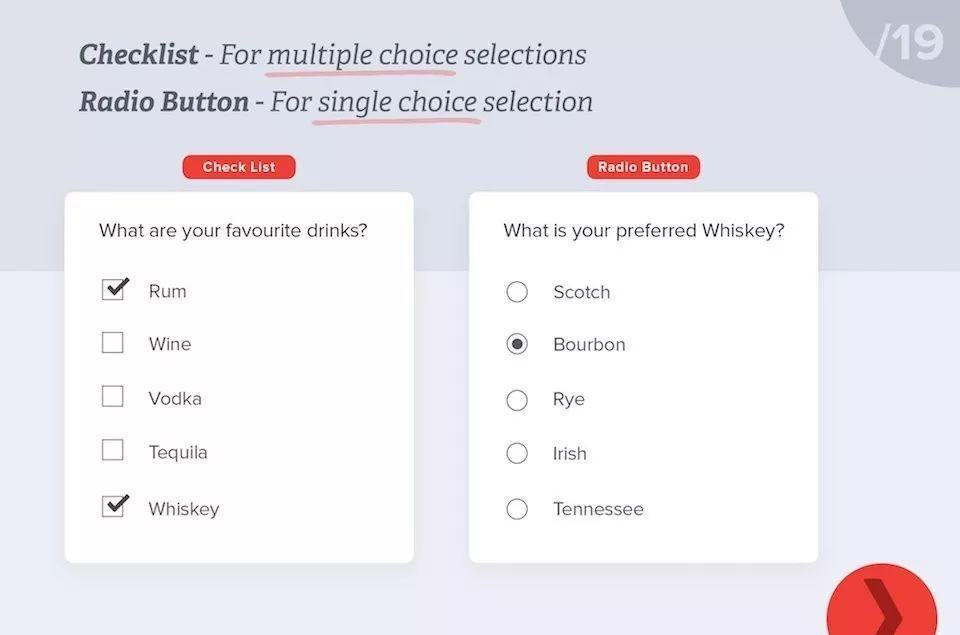The height and width of the screenshot is (635, 960).
Task: Tick the Vodka checkbox
Action: click(x=113, y=397)
